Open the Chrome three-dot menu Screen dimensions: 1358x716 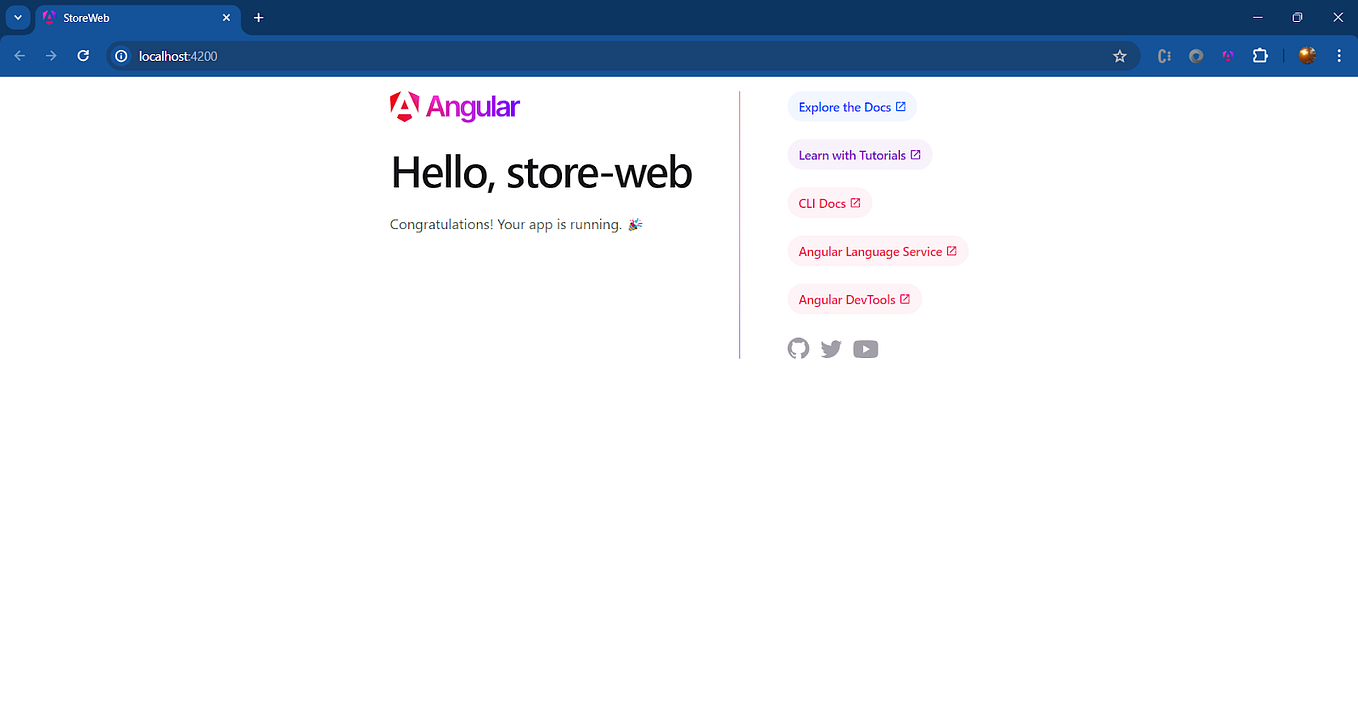[x=1339, y=56]
